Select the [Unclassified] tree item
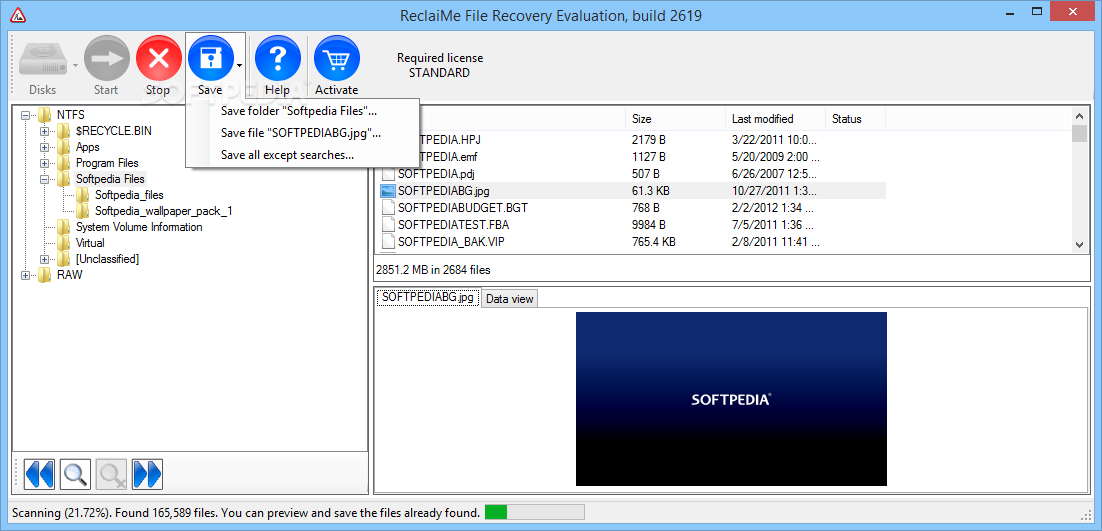Screen dimensions: 1102x531 point(108,259)
